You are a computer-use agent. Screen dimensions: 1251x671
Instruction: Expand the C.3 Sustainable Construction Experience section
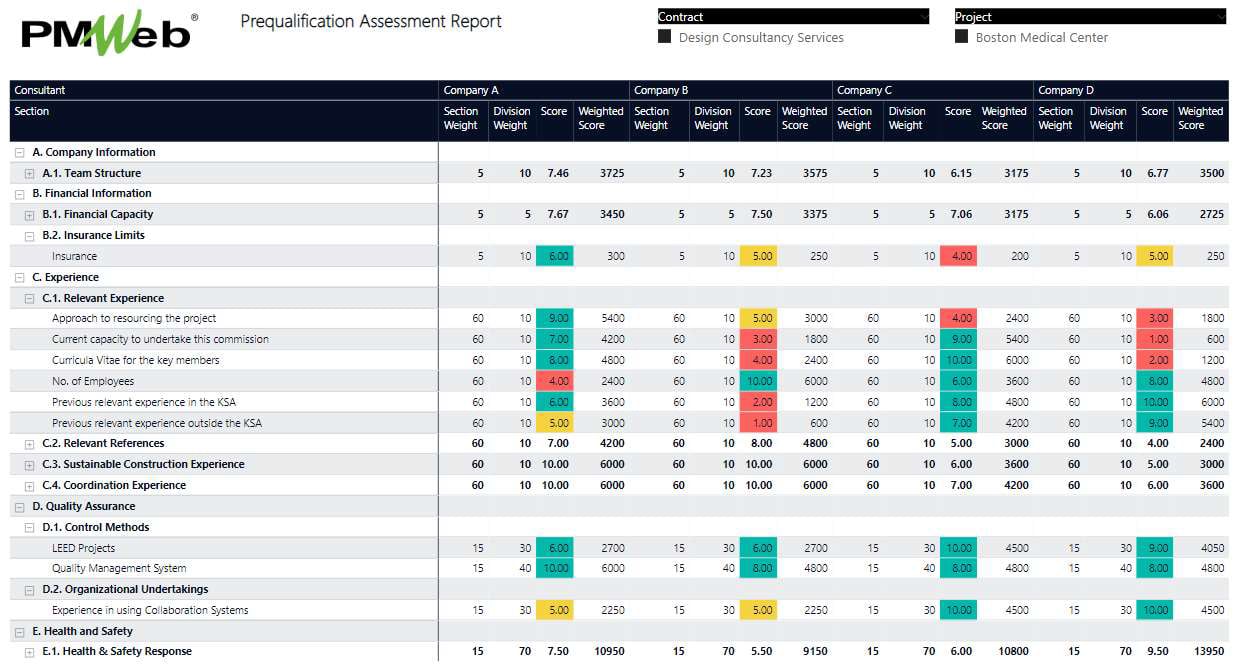[29, 464]
